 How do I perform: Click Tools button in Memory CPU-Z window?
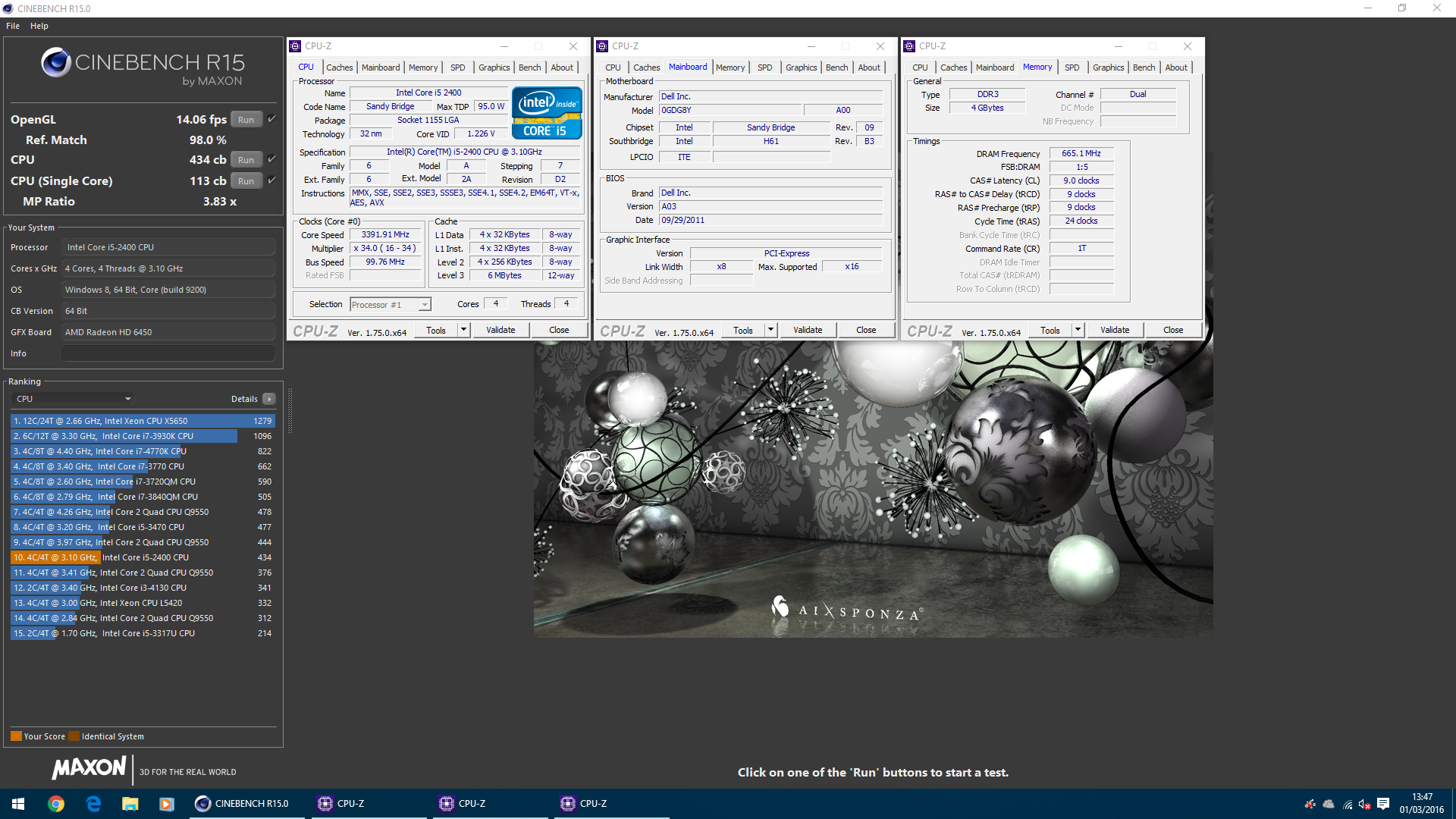click(1050, 330)
